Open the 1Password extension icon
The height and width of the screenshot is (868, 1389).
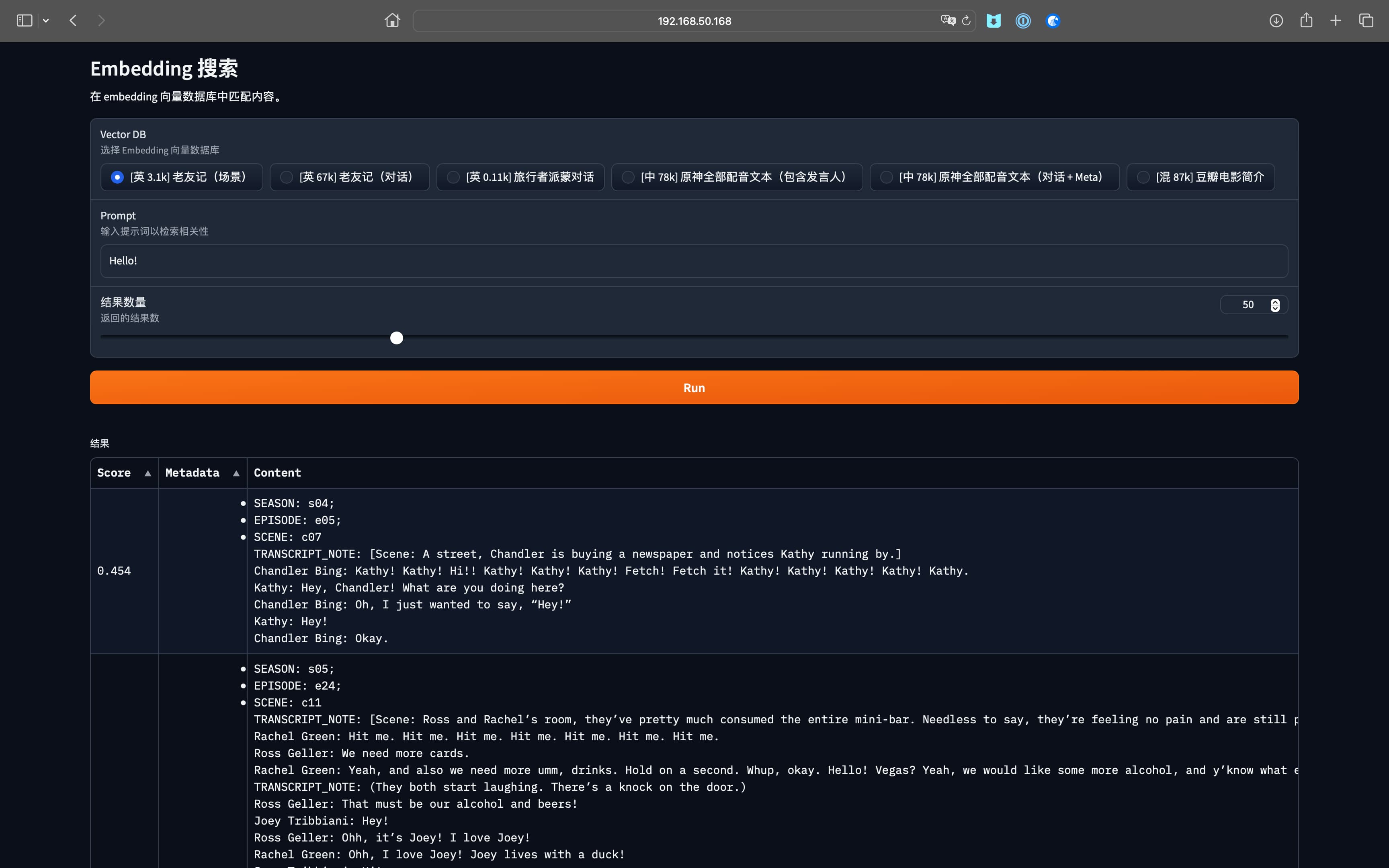[x=1023, y=20]
